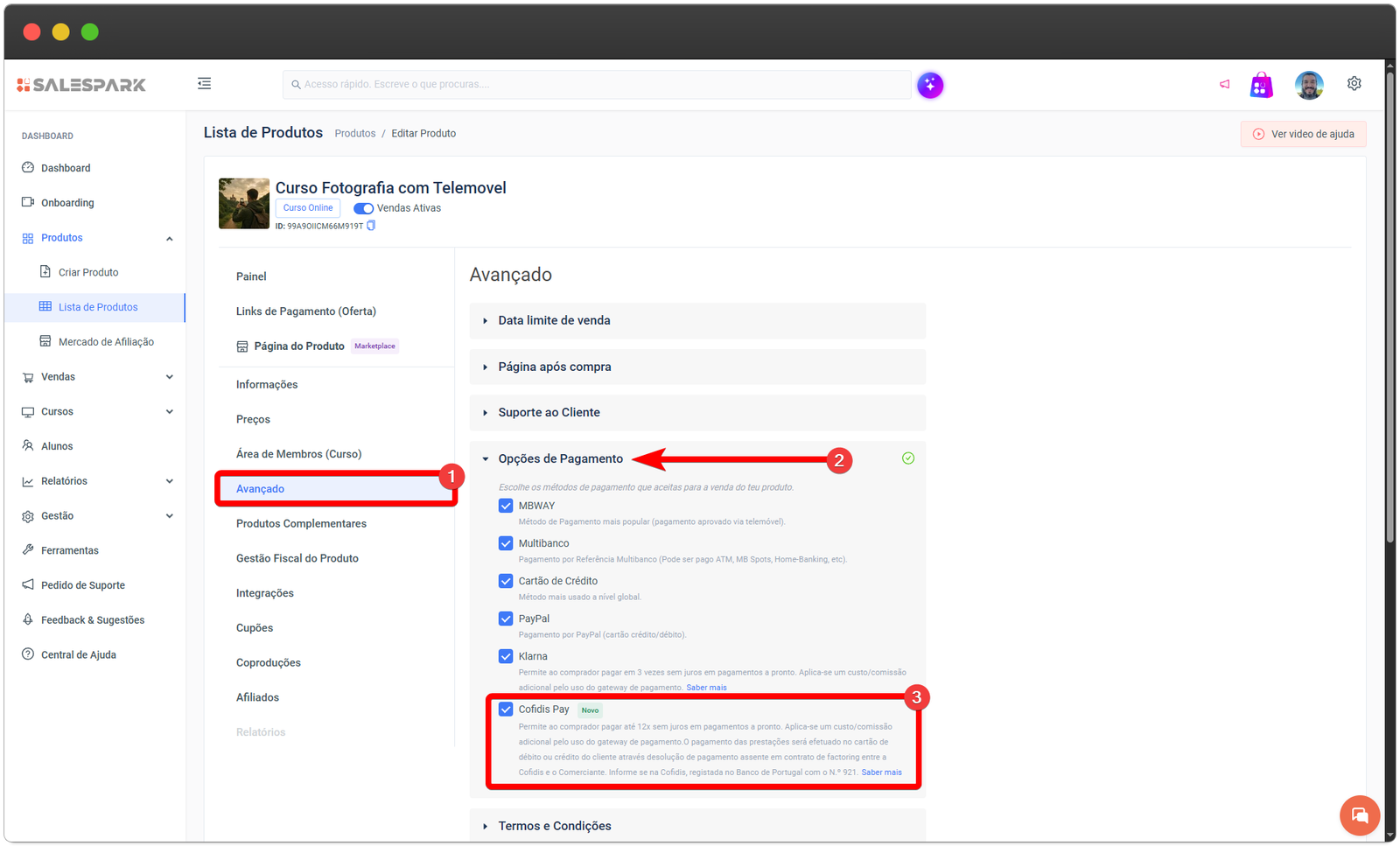Disable the Cofidis Pay checkbox
The width and height of the screenshot is (1400, 846).
click(x=506, y=710)
